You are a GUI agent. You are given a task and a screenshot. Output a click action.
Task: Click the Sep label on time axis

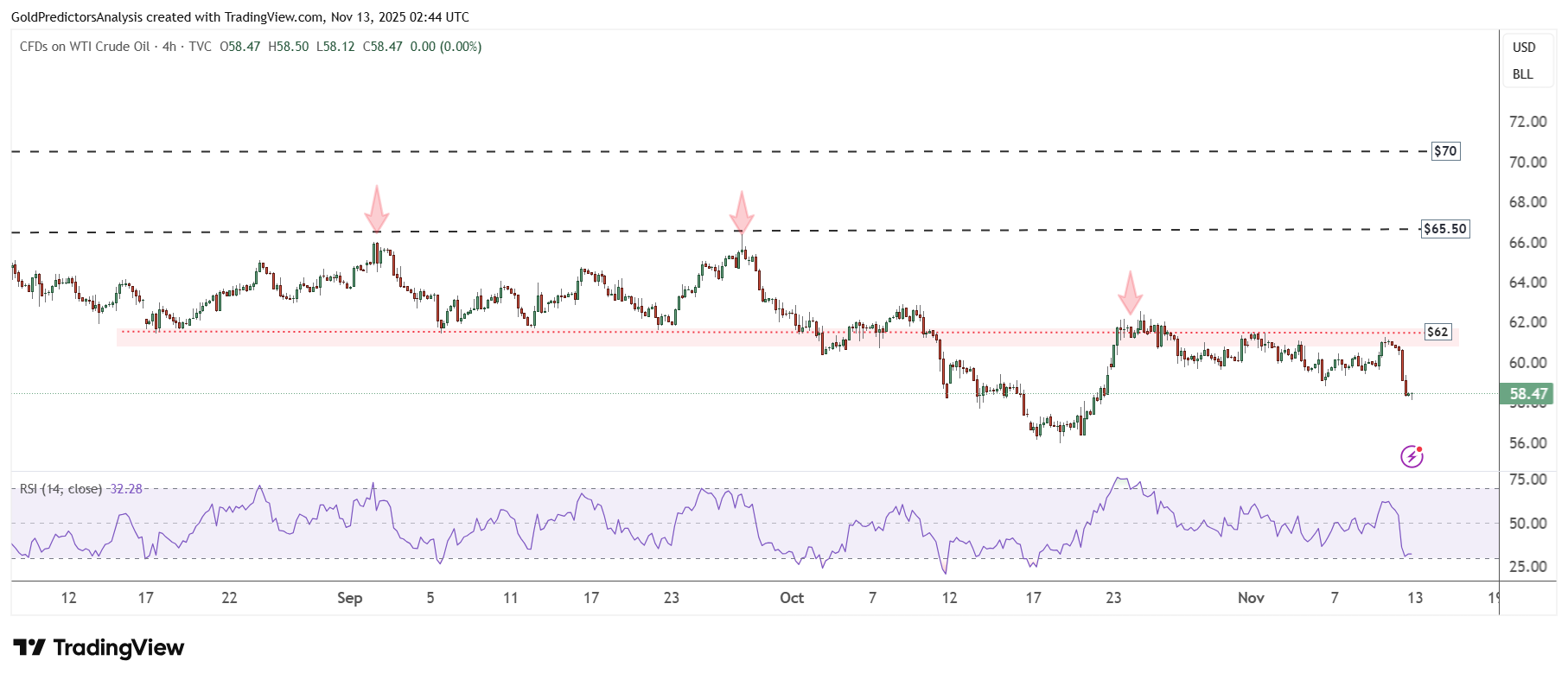coord(349,598)
